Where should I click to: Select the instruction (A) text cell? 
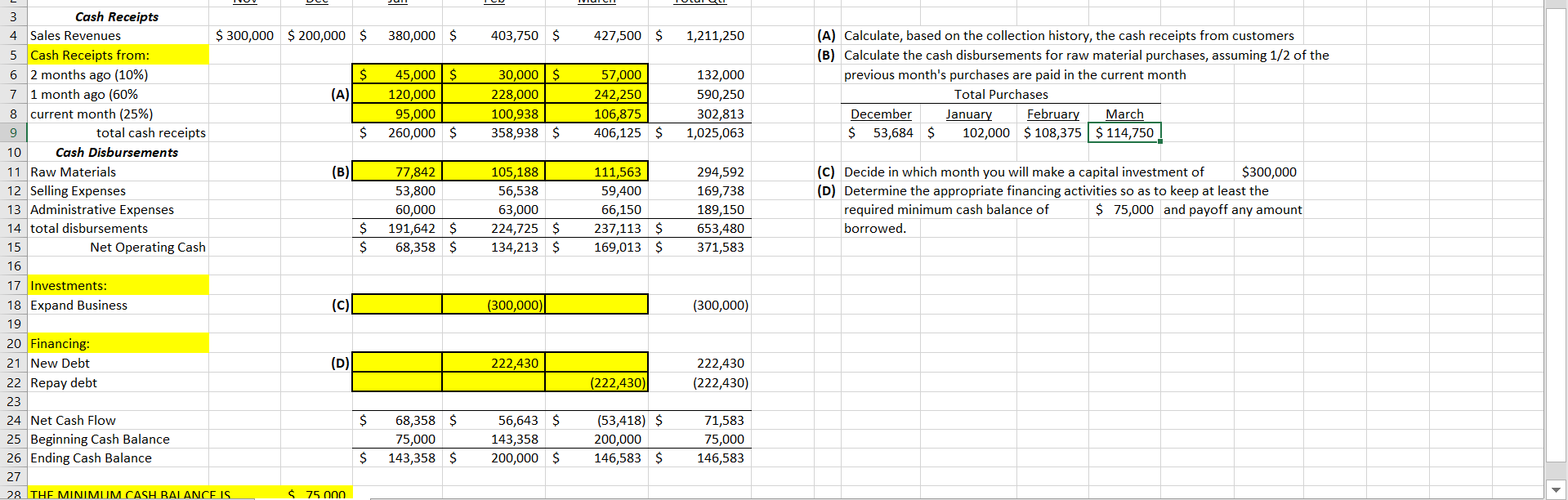click(x=1069, y=35)
